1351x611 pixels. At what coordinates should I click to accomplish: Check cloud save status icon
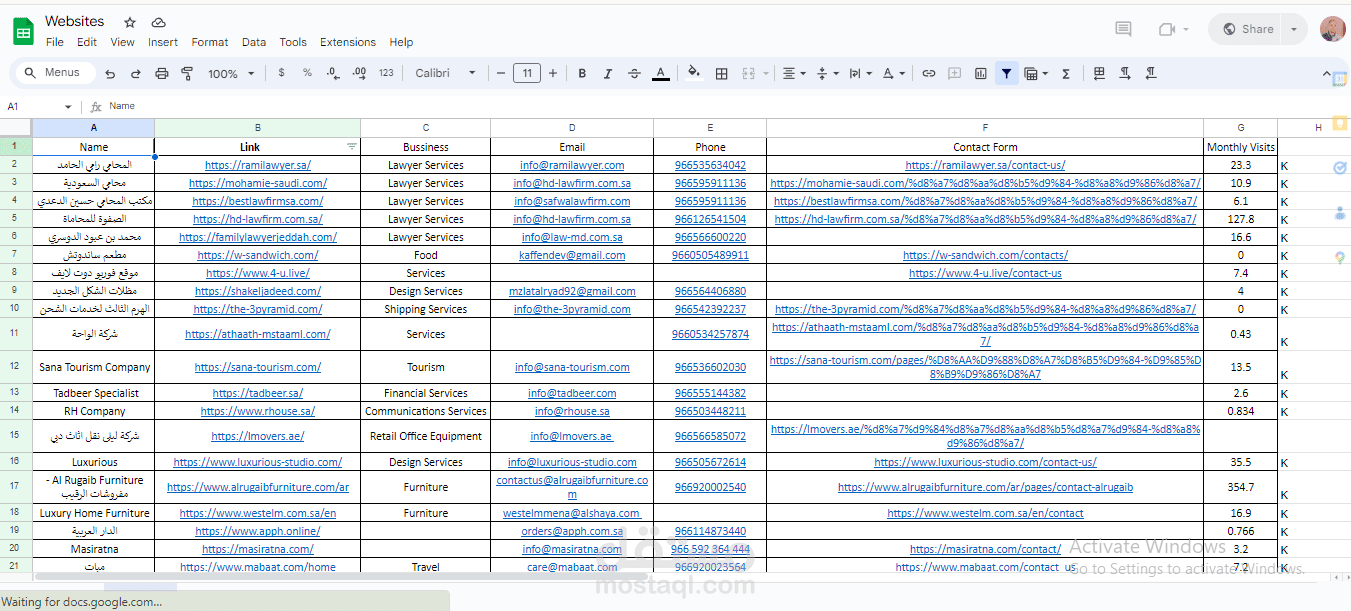pos(158,22)
